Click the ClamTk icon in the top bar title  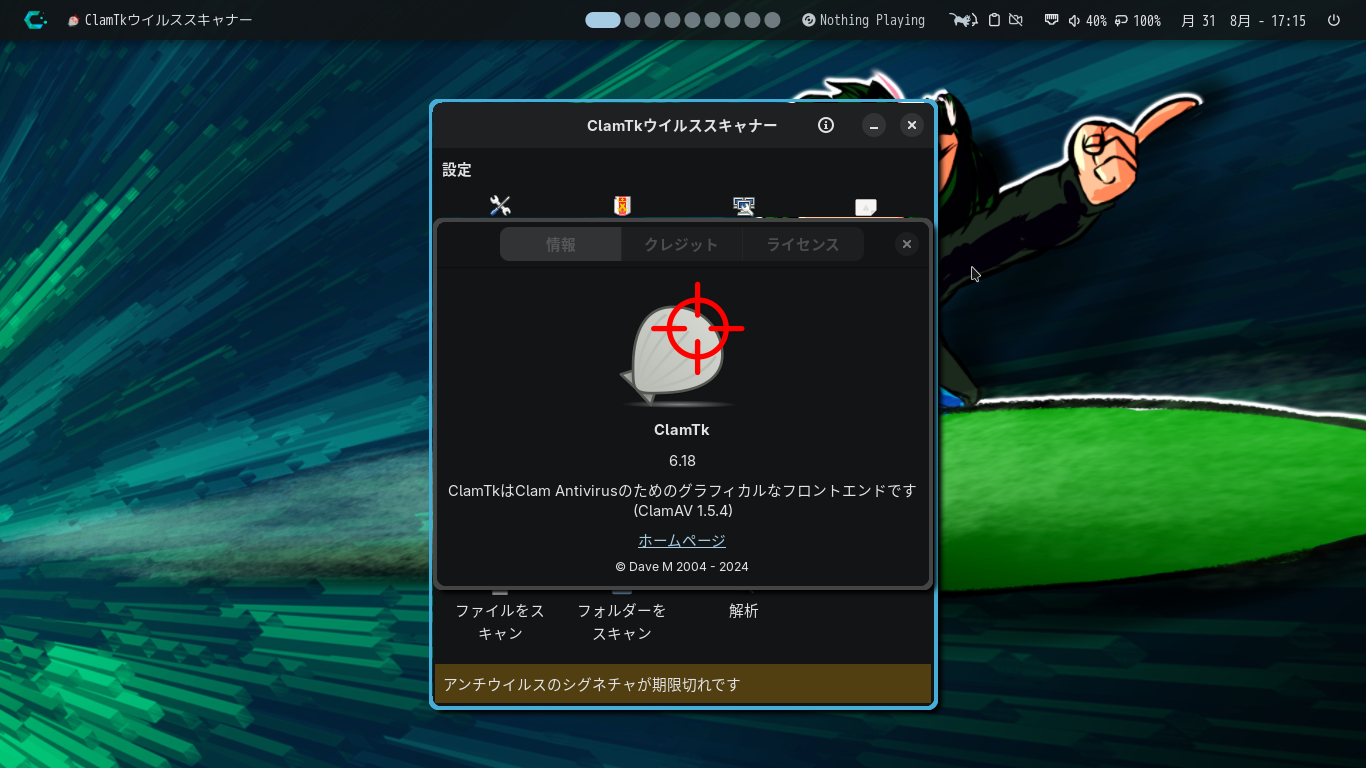[x=73, y=20]
